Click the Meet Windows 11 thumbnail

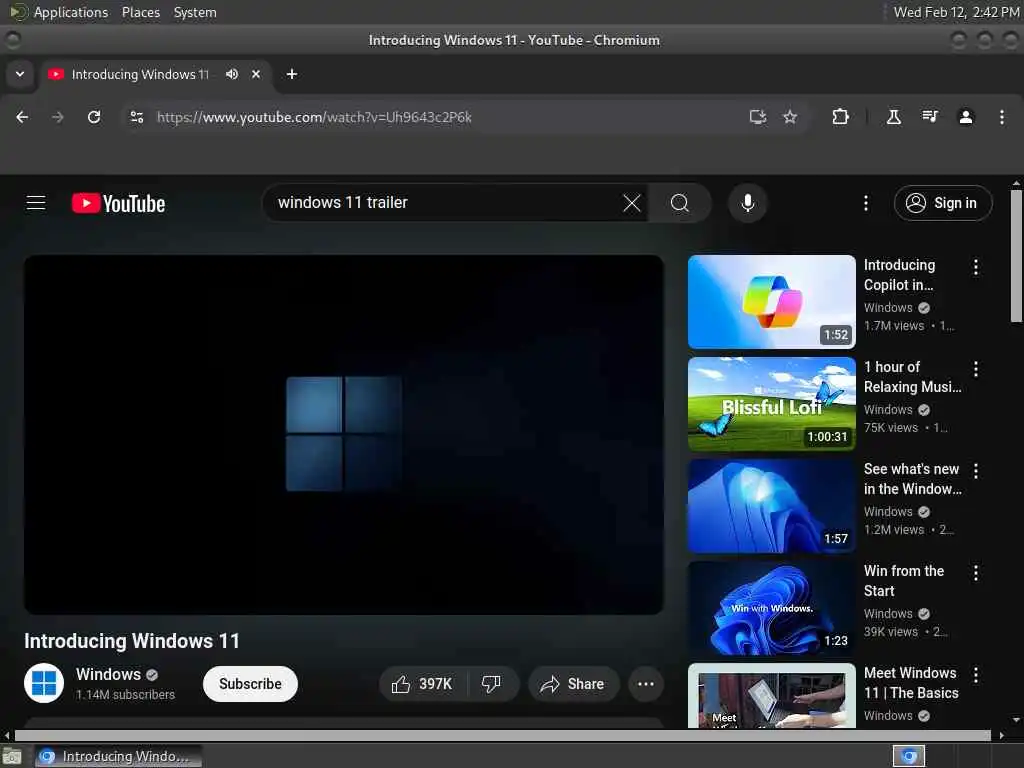(x=771, y=696)
